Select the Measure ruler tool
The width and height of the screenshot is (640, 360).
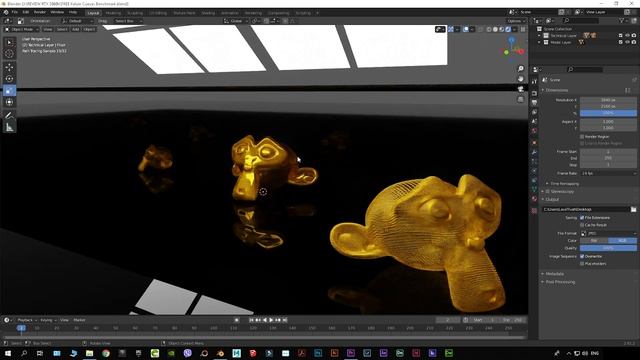pos(9,128)
